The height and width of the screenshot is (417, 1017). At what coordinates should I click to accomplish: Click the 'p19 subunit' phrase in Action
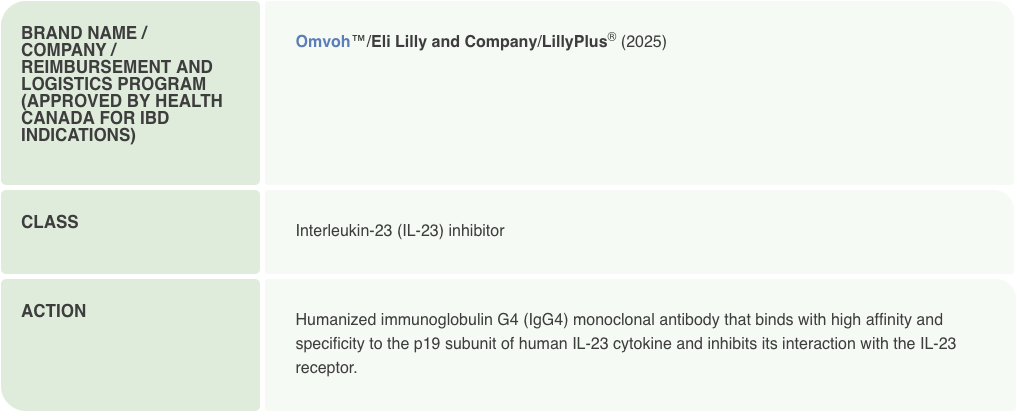point(454,344)
